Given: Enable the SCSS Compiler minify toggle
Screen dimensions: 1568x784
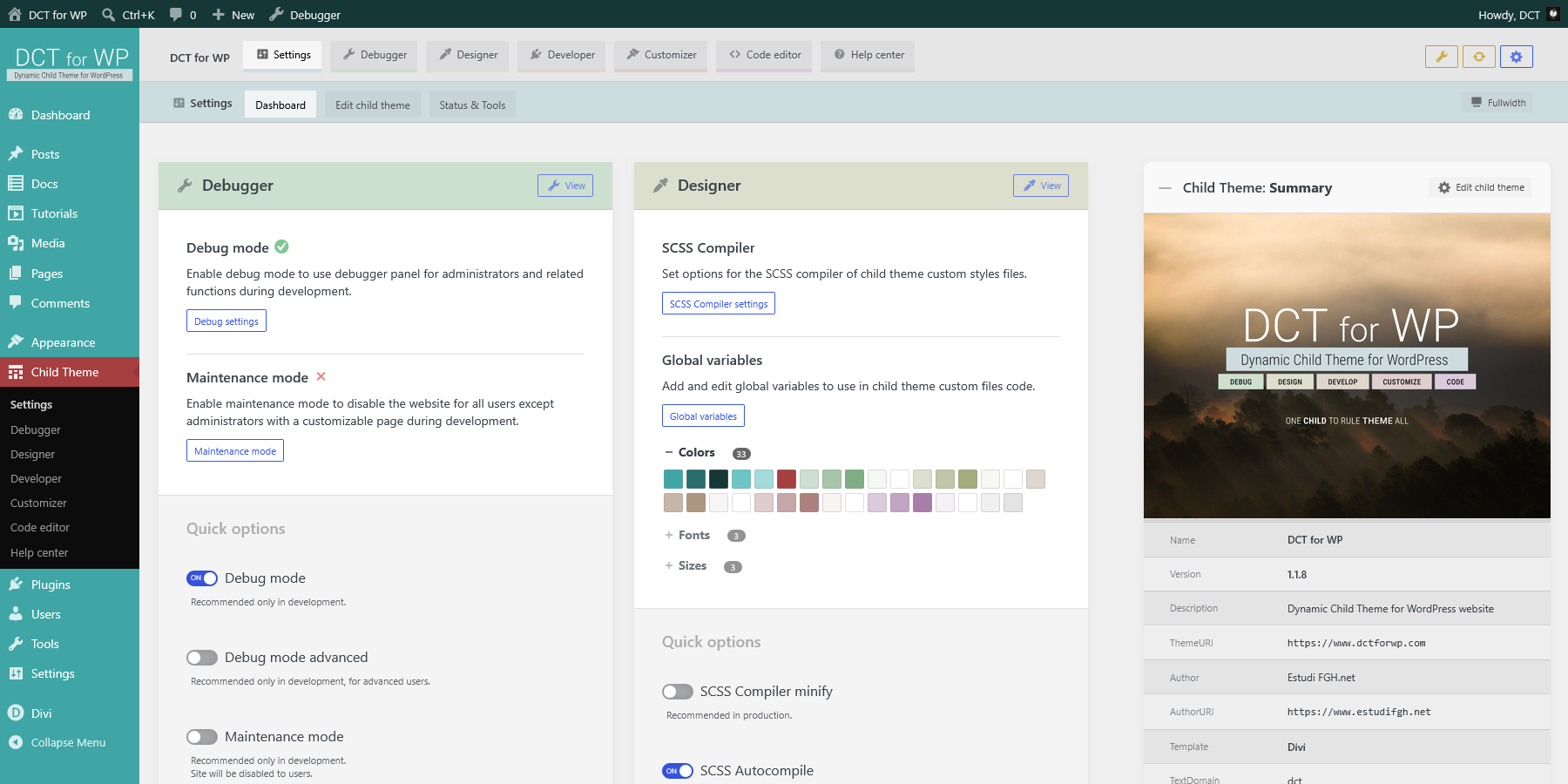Looking at the screenshot, I should point(678,692).
